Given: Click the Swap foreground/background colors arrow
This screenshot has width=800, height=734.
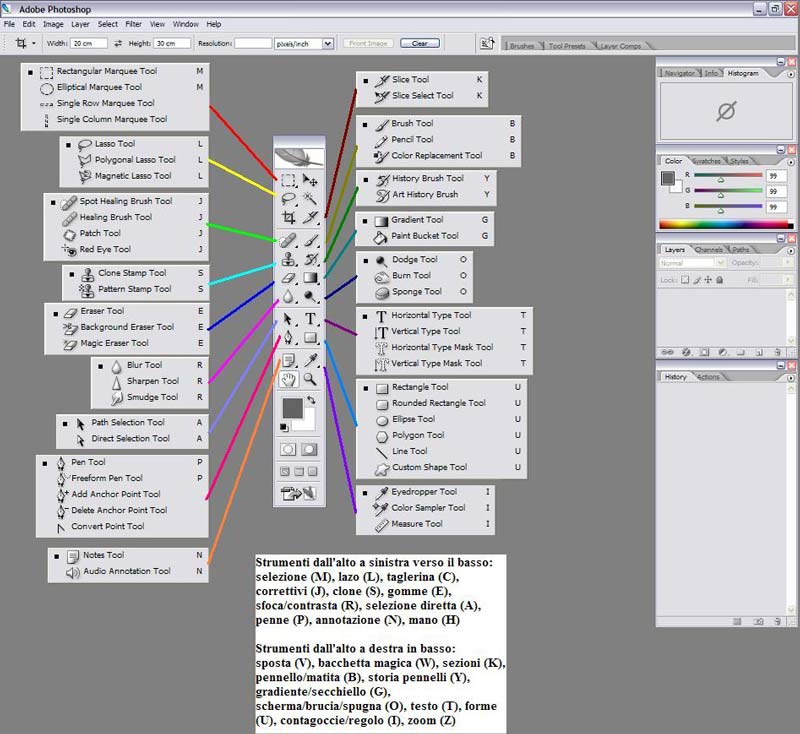Looking at the screenshot, I should point(312,401).
